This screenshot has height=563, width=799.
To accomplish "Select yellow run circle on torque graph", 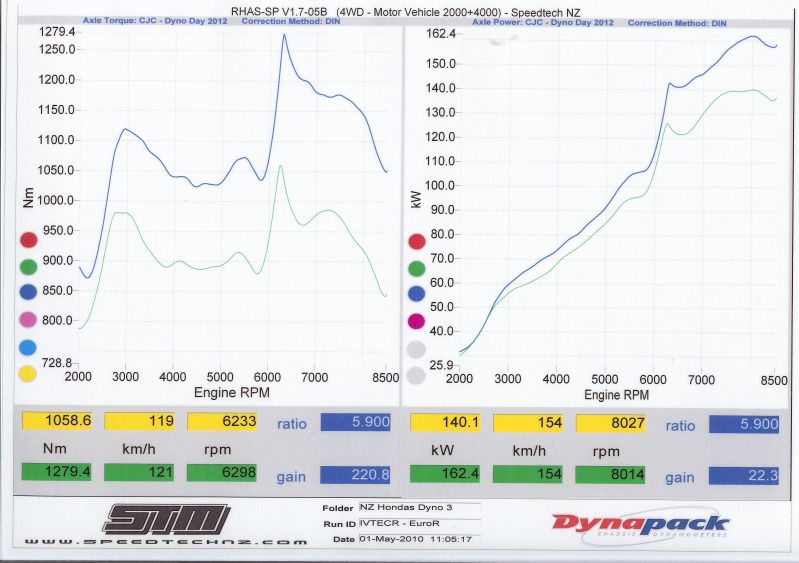I will (28, 374).
